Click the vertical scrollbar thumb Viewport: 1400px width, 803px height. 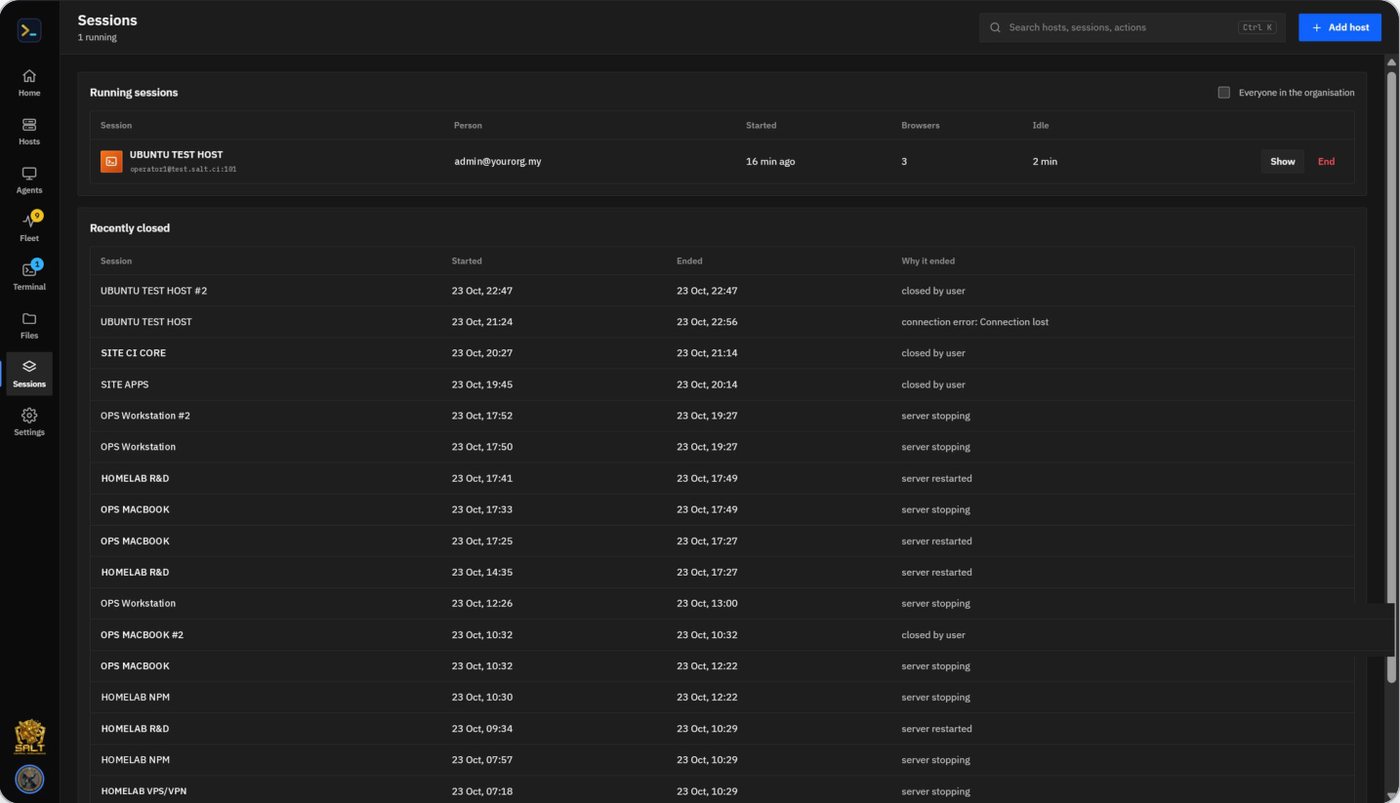point(1391,377)
